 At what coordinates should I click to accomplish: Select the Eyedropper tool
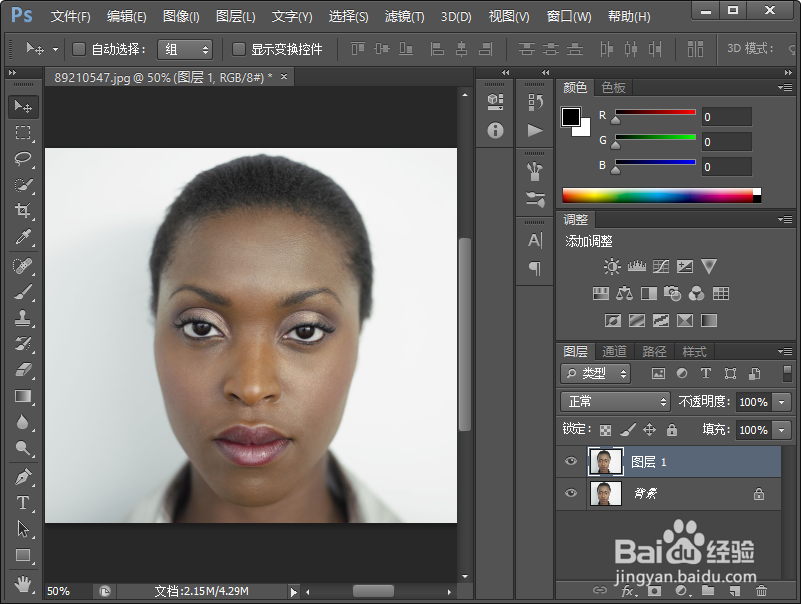(x=23, y=237)
